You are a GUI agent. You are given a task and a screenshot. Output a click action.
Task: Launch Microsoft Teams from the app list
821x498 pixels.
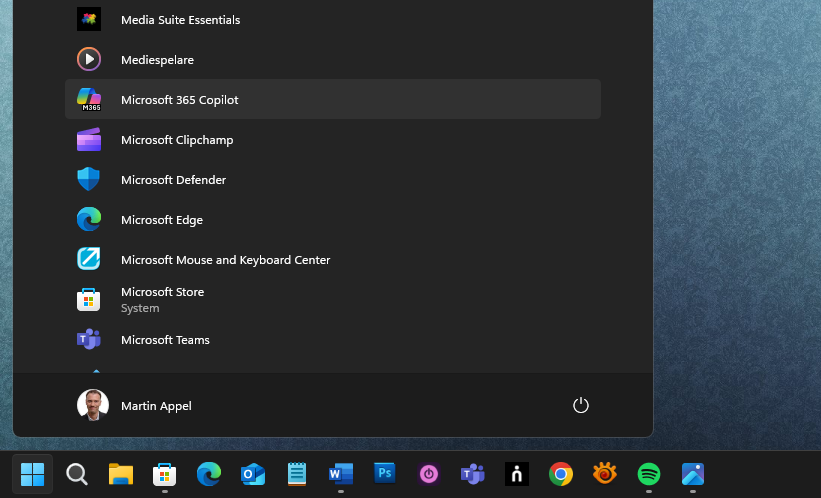pos(165,340)
